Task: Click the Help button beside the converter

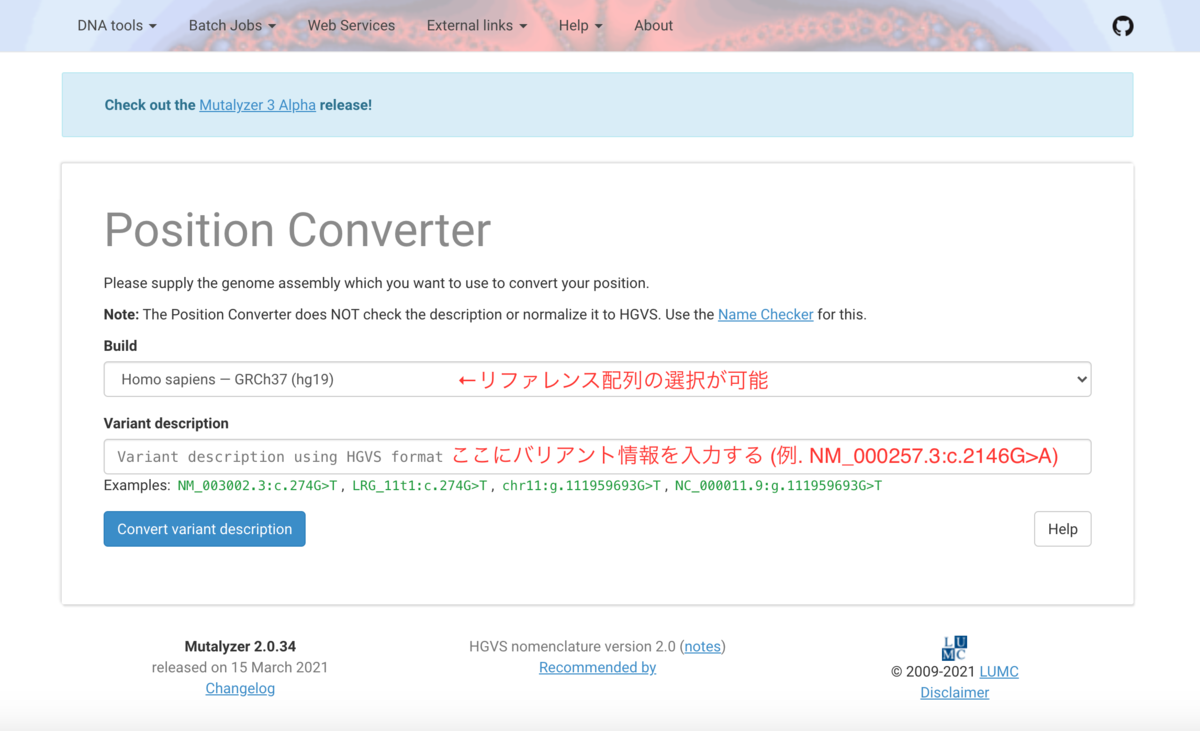Action: coord(1062,528)
